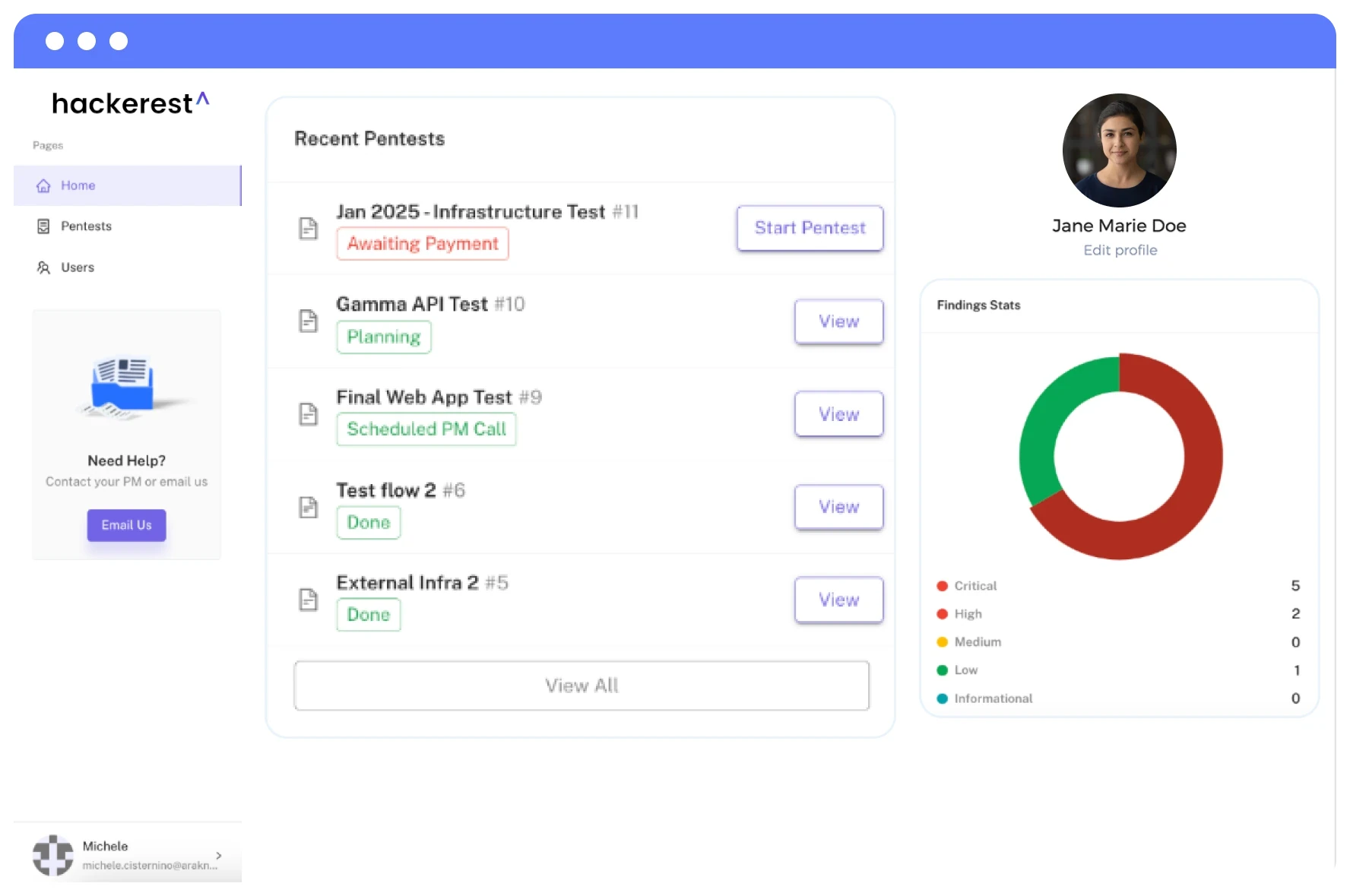View the Gamma API Test pentest
This screenshot has height=896, width=1350.
[838, 321]
